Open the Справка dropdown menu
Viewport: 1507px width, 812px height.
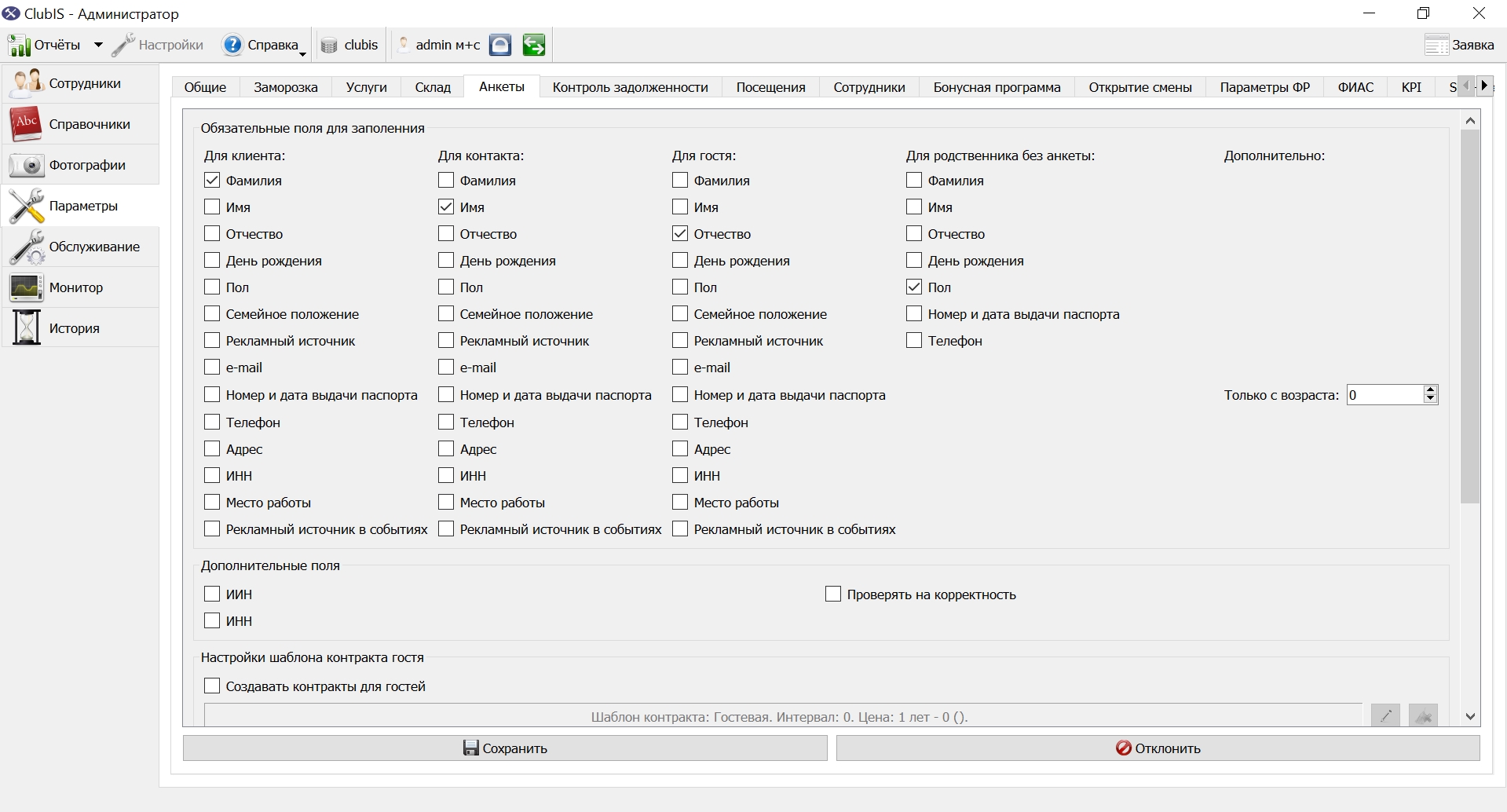(x=264, y=45)
